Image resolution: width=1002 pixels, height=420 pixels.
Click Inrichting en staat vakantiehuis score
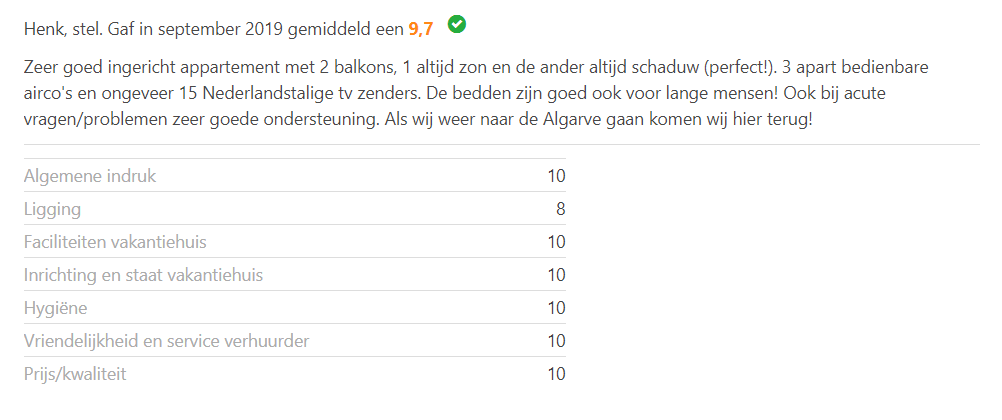556,276
